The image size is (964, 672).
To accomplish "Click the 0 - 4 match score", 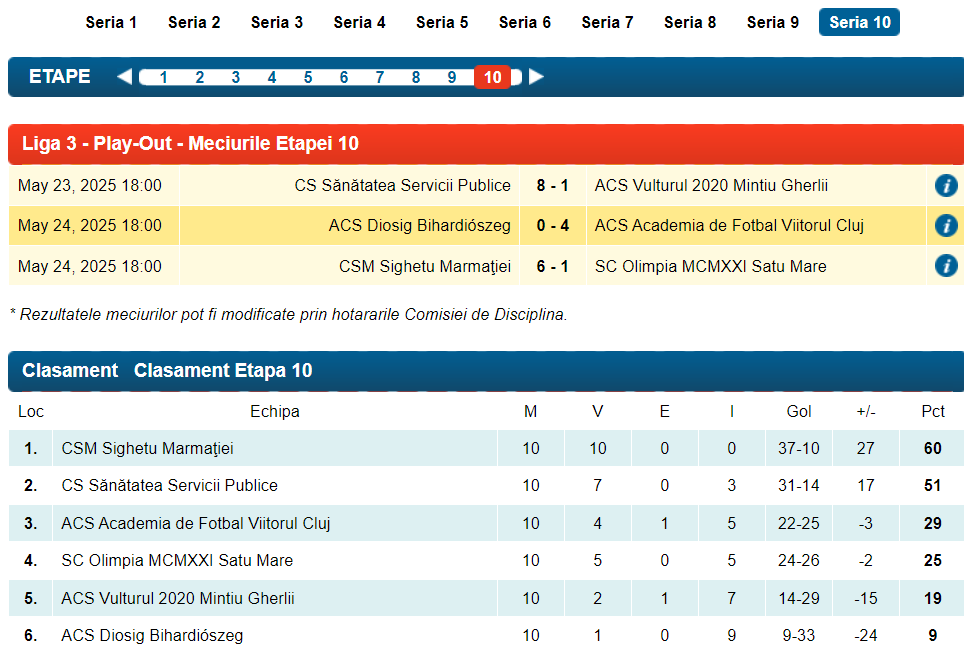I will pyautogui.click(x=552, y=226).
